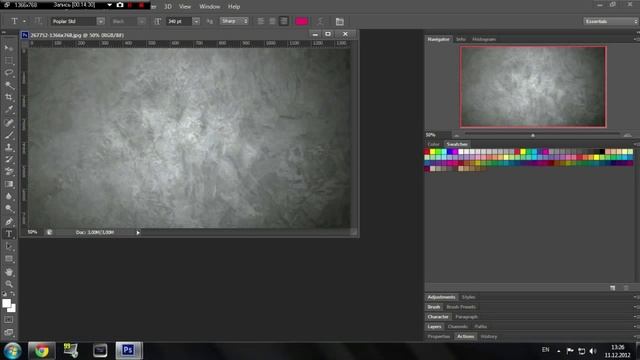Select the Healing Brush tool
This screenshot has width=640, height=360.
pos(9,122)
